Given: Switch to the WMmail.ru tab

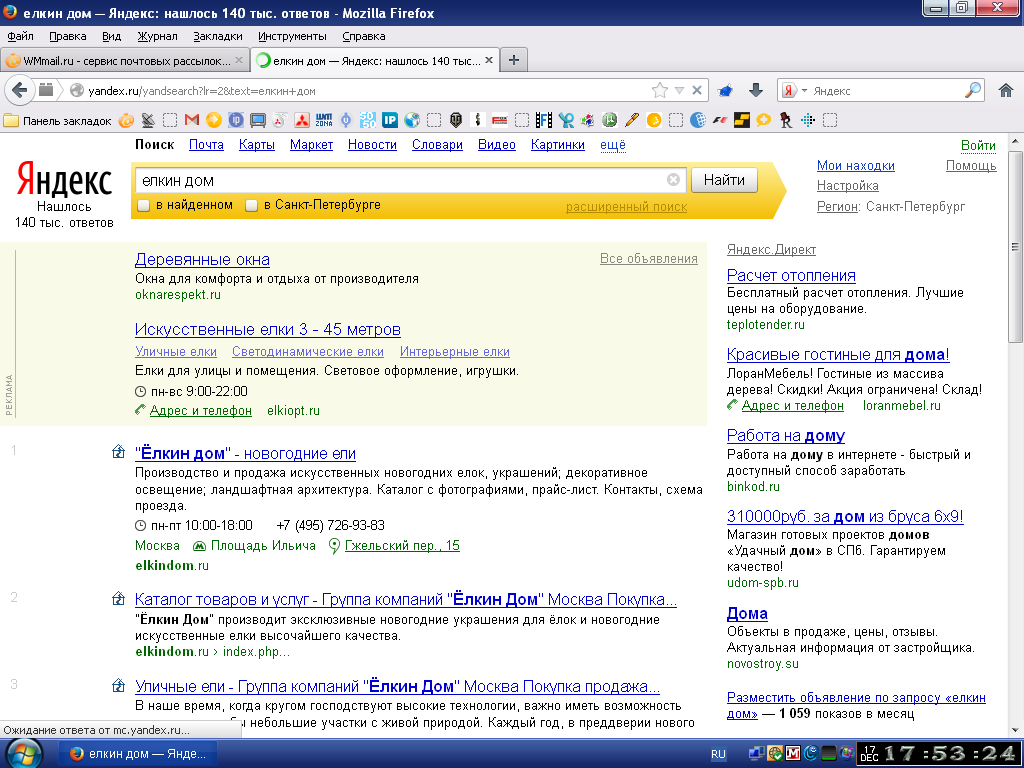Looking at the screenshot, I should [125, 61].
